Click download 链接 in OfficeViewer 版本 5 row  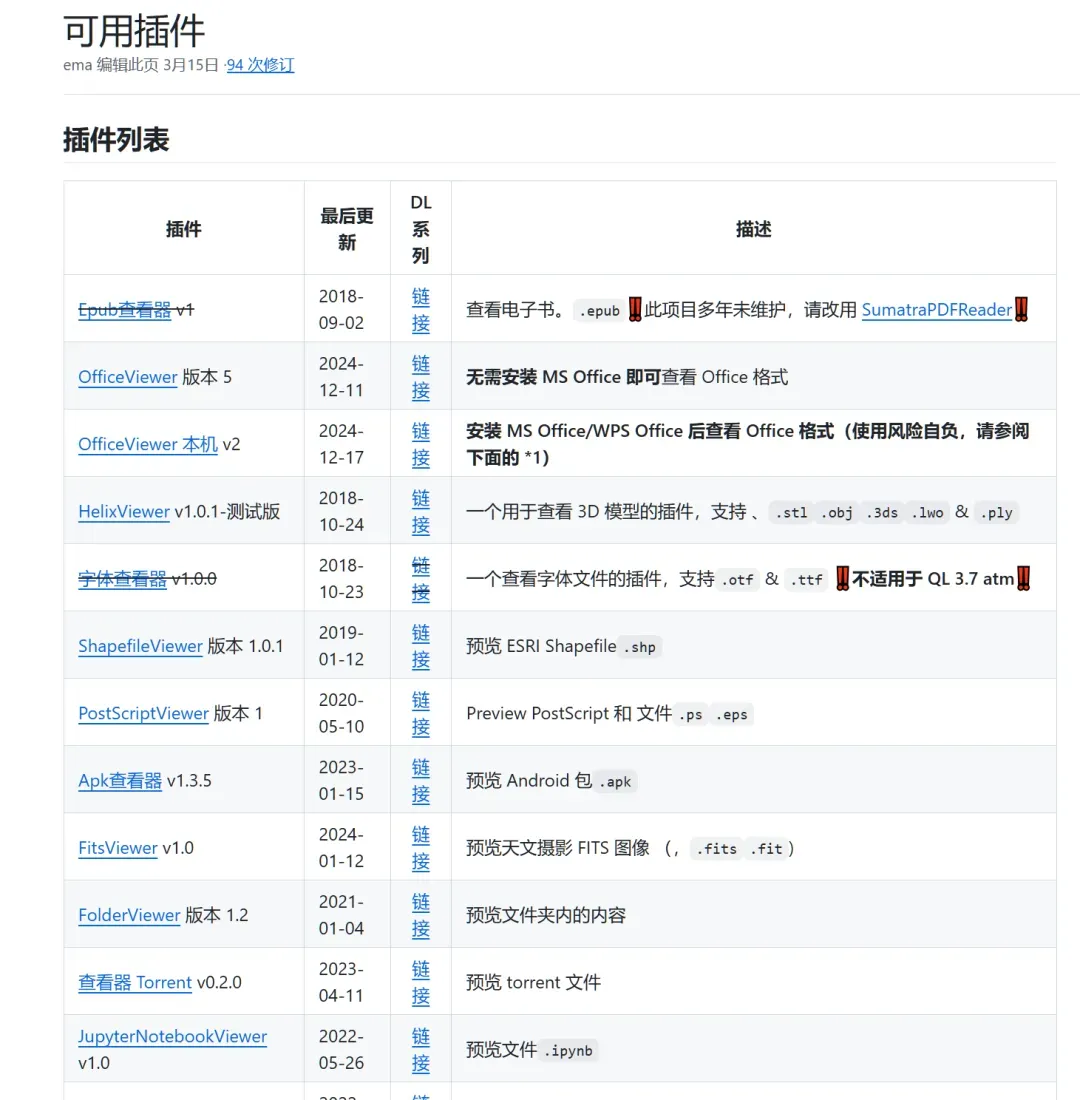point(420,377)
